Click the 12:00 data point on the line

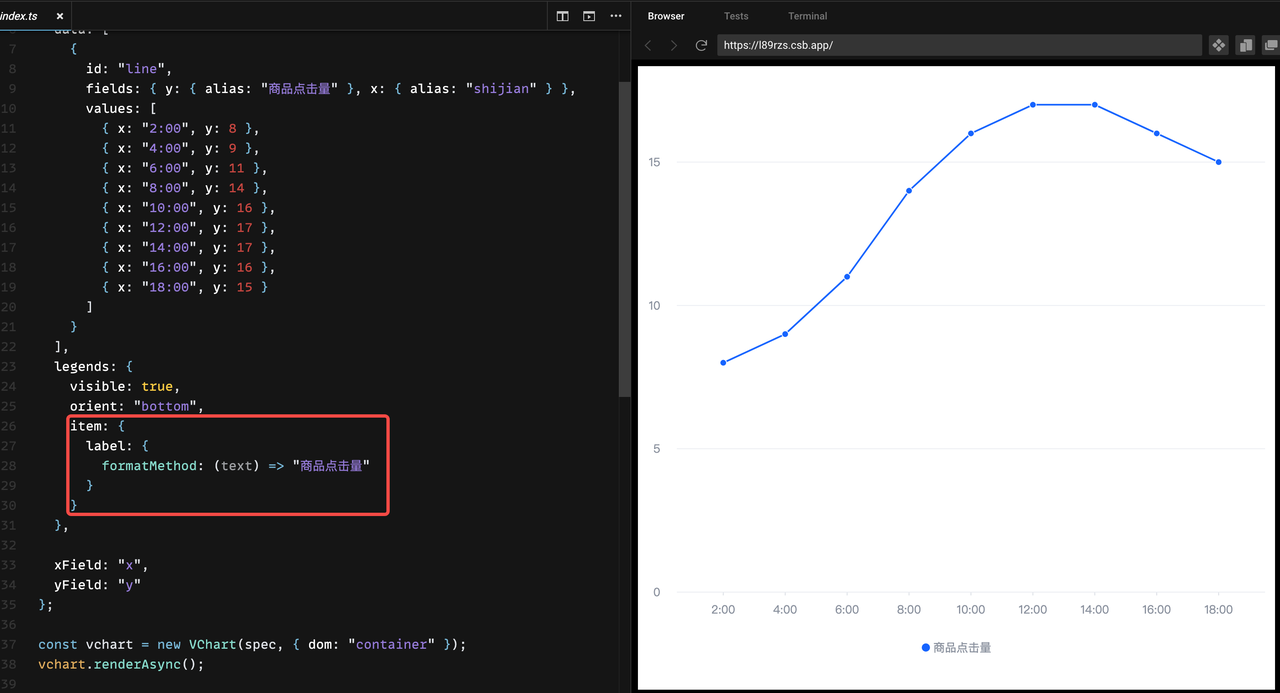coord(1033,104)
